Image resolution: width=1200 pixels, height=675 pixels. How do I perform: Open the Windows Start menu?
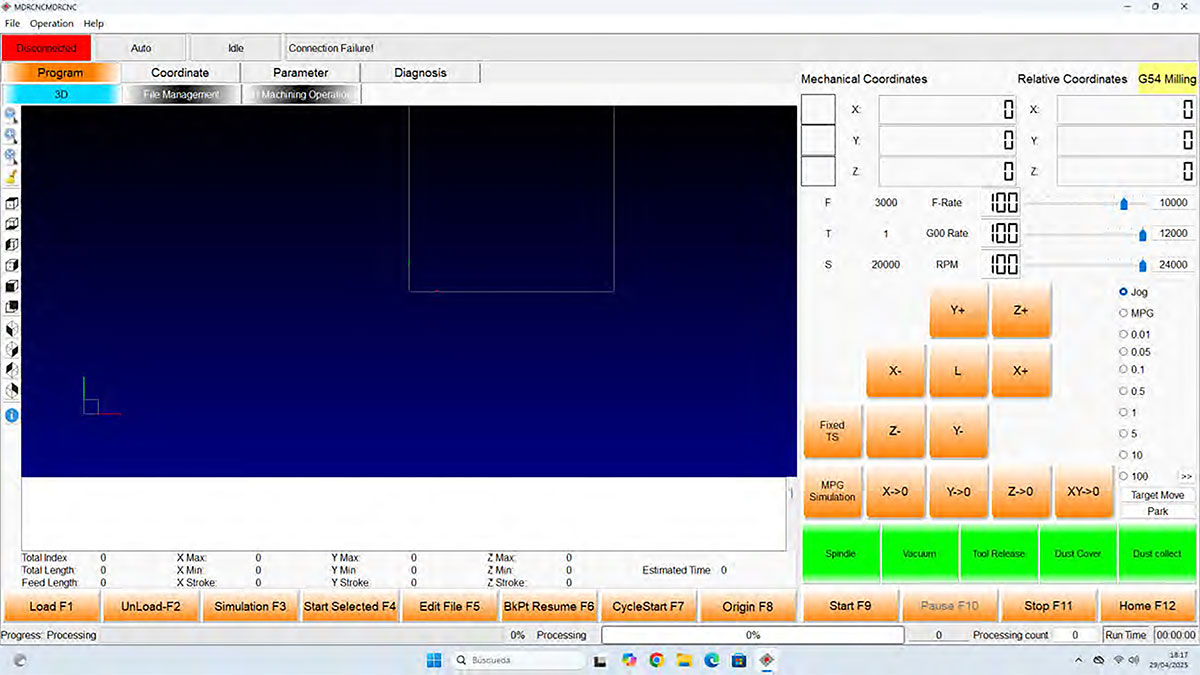[x=434, y=660]
